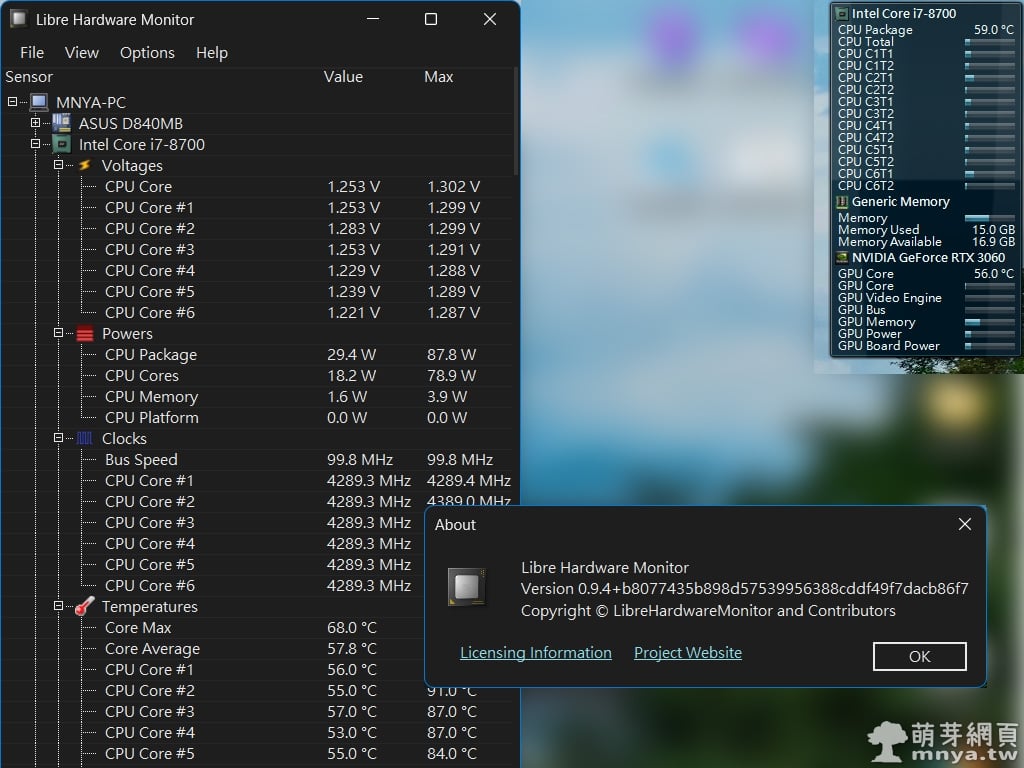1024x768 pixels.
Task: Expand the ASUS D840MB node
Action: pyautogui.click(x=35, y=123)
